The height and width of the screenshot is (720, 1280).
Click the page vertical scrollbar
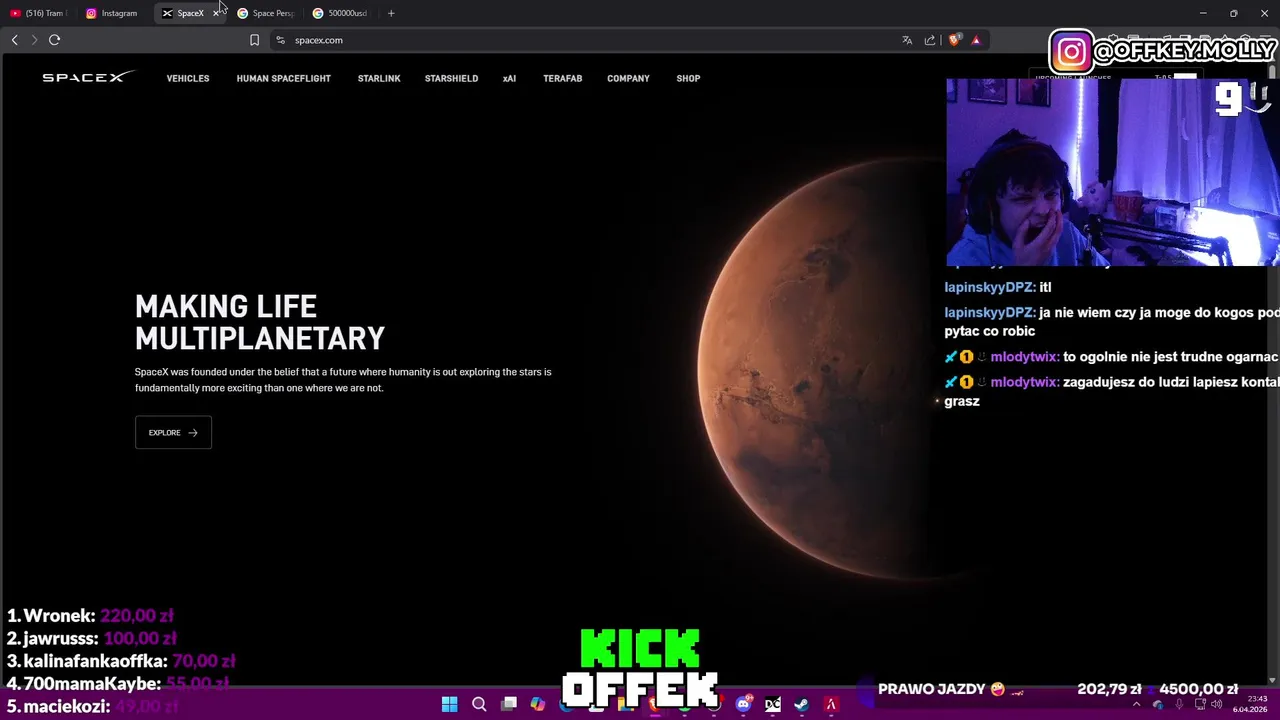1272,370
